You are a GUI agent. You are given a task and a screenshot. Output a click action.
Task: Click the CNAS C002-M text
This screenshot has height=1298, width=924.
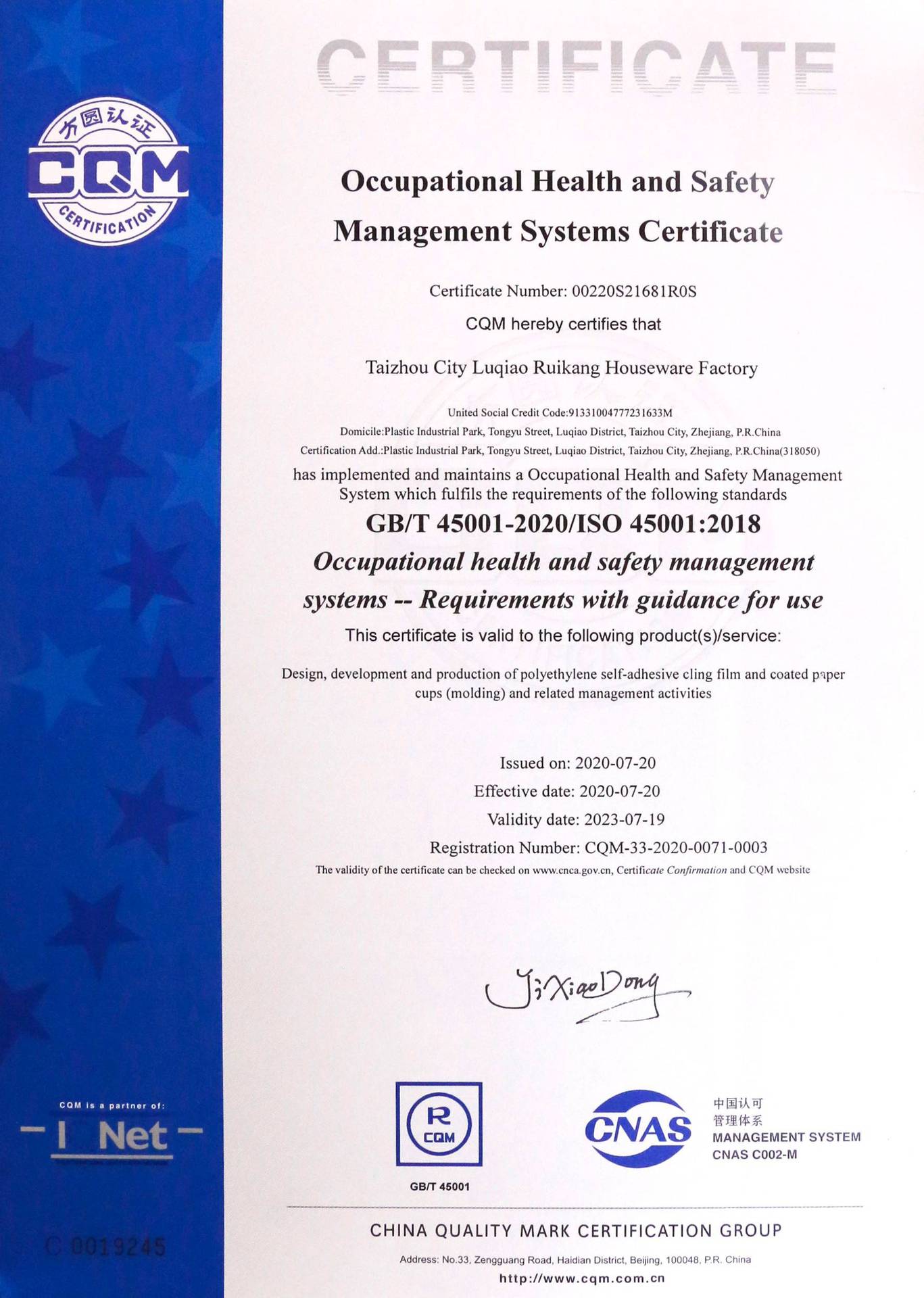coord(754,1155)
